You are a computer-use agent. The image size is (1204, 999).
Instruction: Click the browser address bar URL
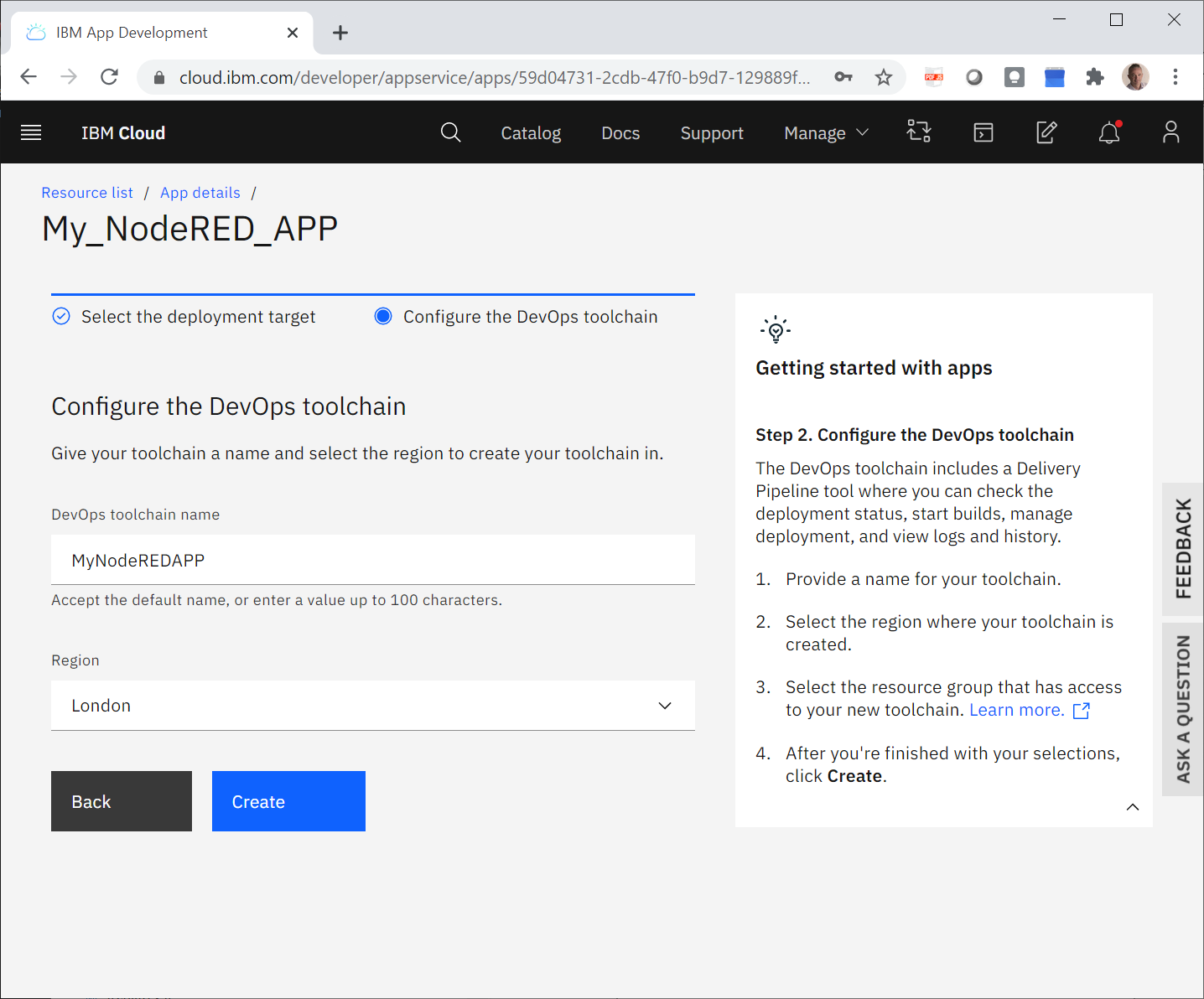495,77
